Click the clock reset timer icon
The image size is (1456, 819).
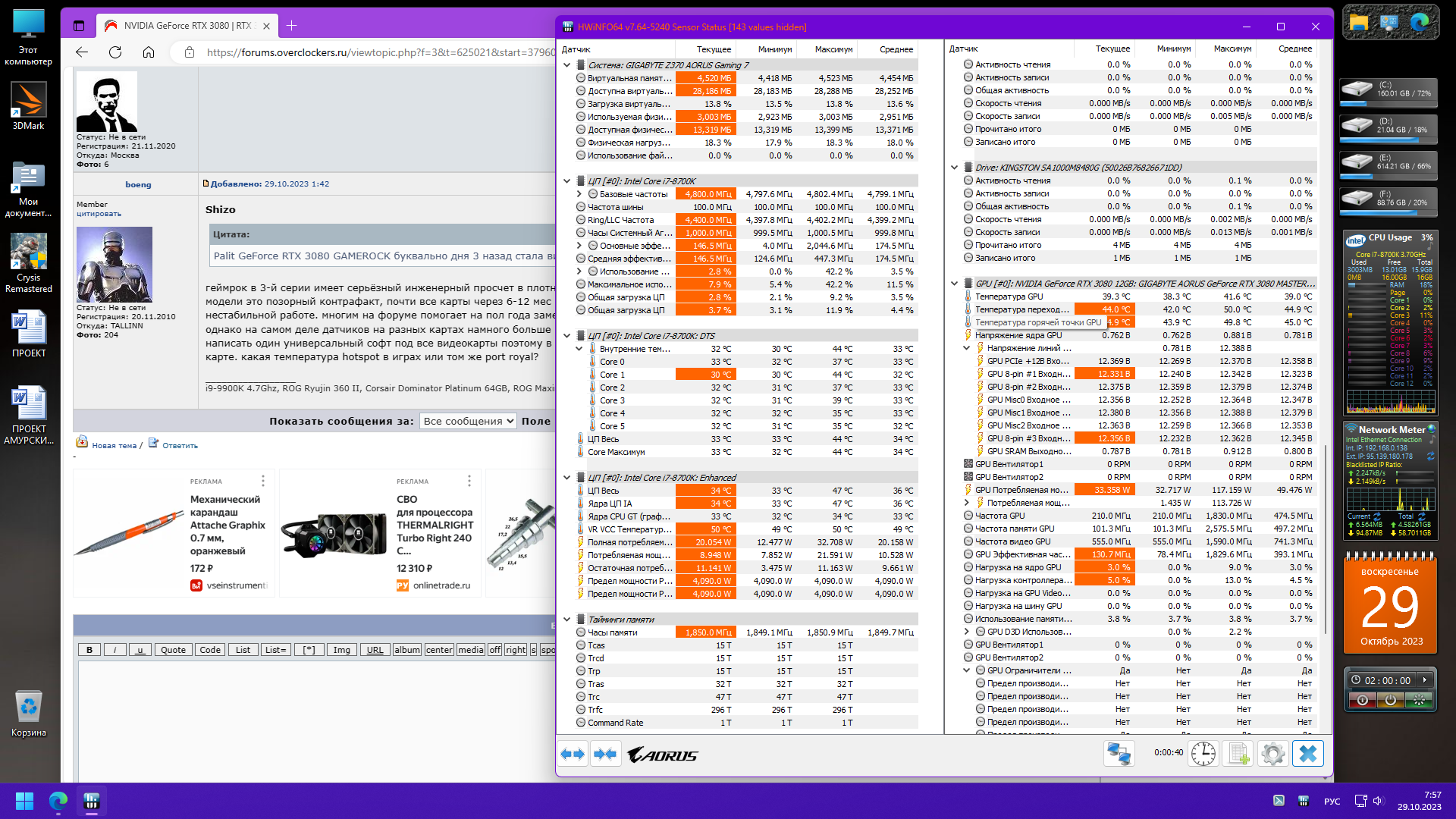click(x=1203, y=754)
